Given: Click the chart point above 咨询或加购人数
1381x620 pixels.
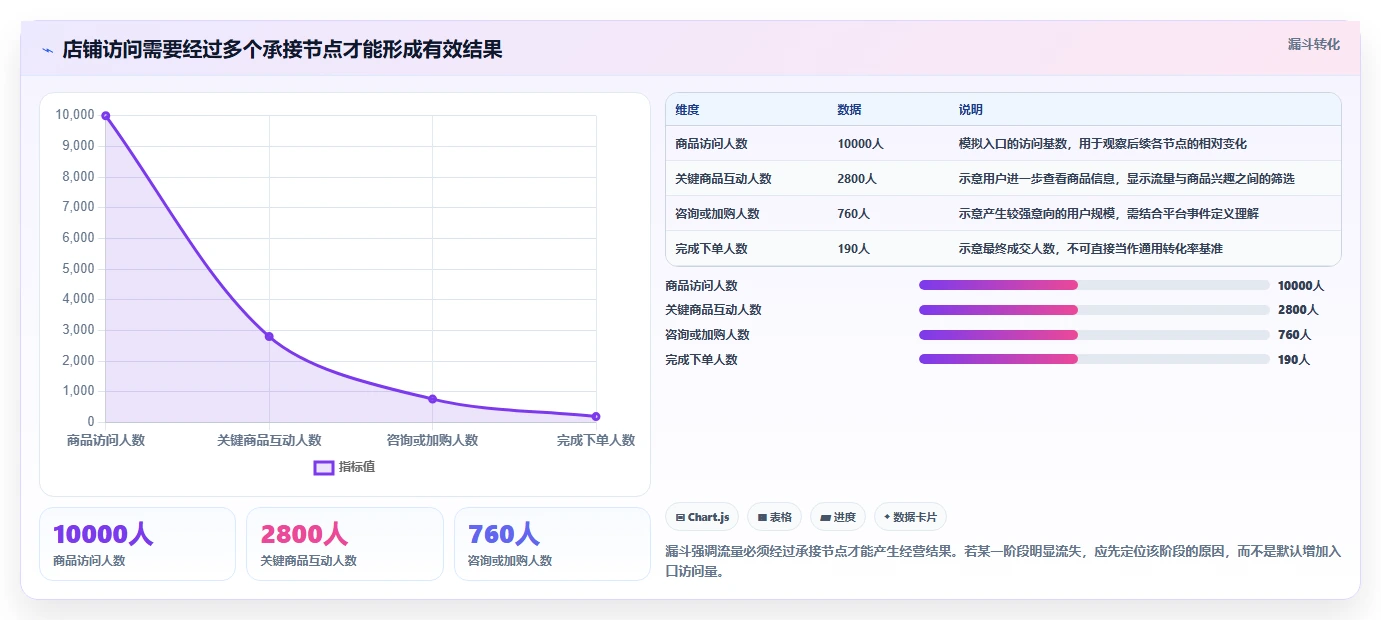Looking at the screenshot, I should (x=432, y=399).
